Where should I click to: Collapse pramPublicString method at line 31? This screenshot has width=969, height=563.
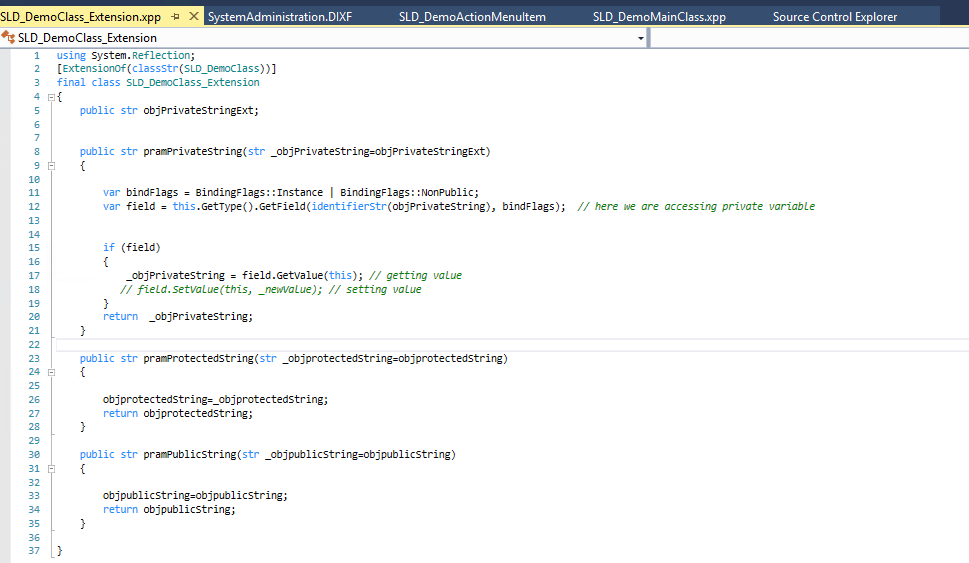pyautogui.click(x=51, y=469)
